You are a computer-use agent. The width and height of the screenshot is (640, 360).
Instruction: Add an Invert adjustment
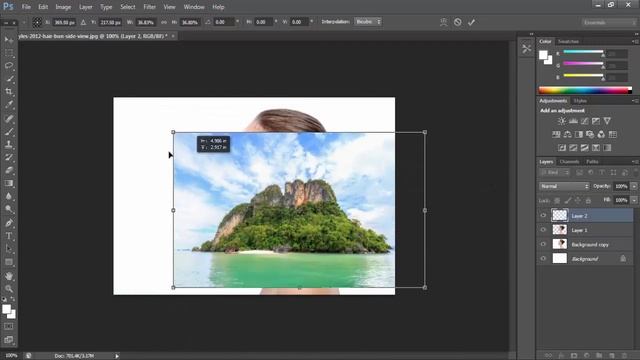click(562, 148)
